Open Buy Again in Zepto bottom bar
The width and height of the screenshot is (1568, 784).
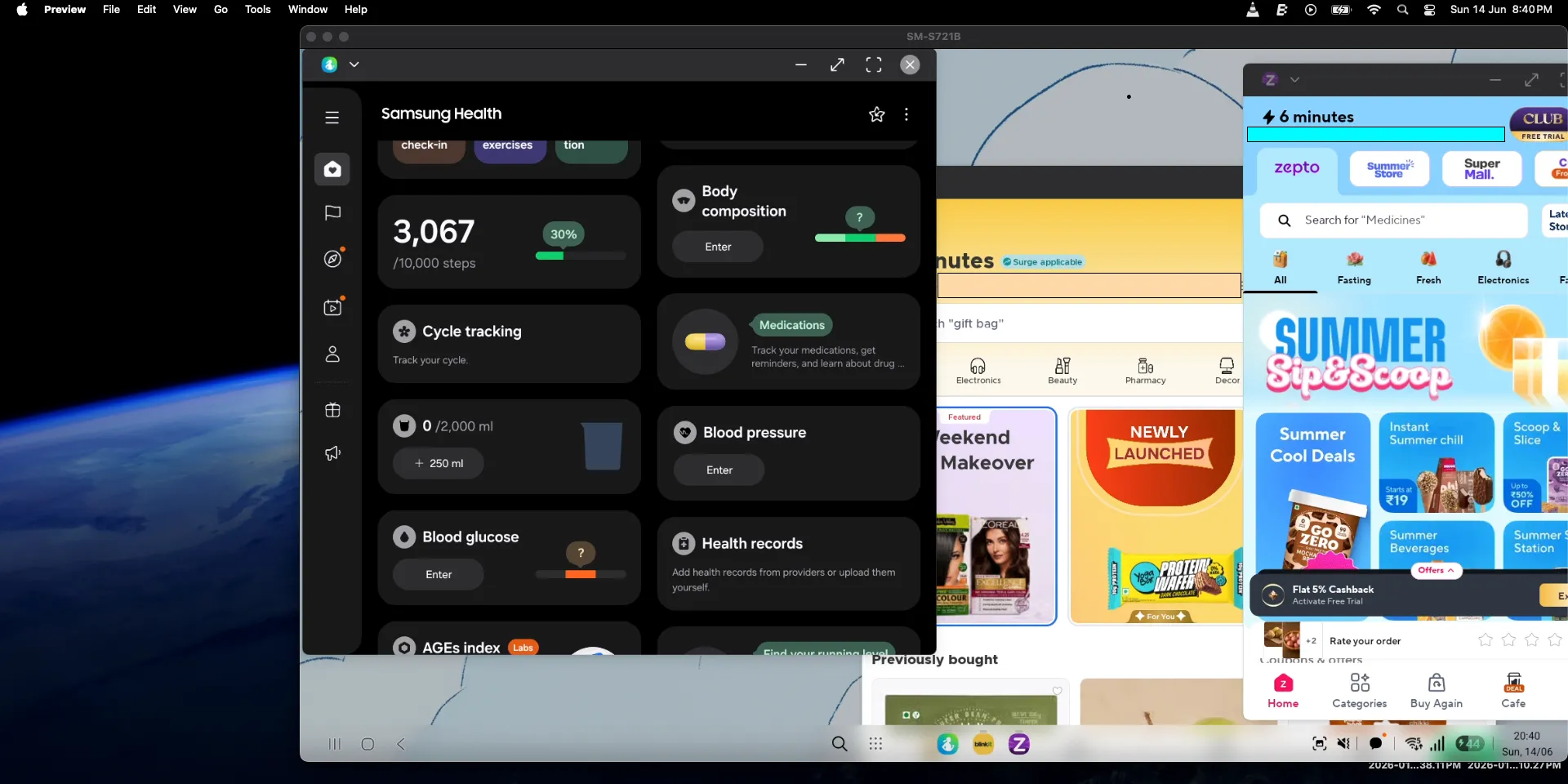[1437, 691]
